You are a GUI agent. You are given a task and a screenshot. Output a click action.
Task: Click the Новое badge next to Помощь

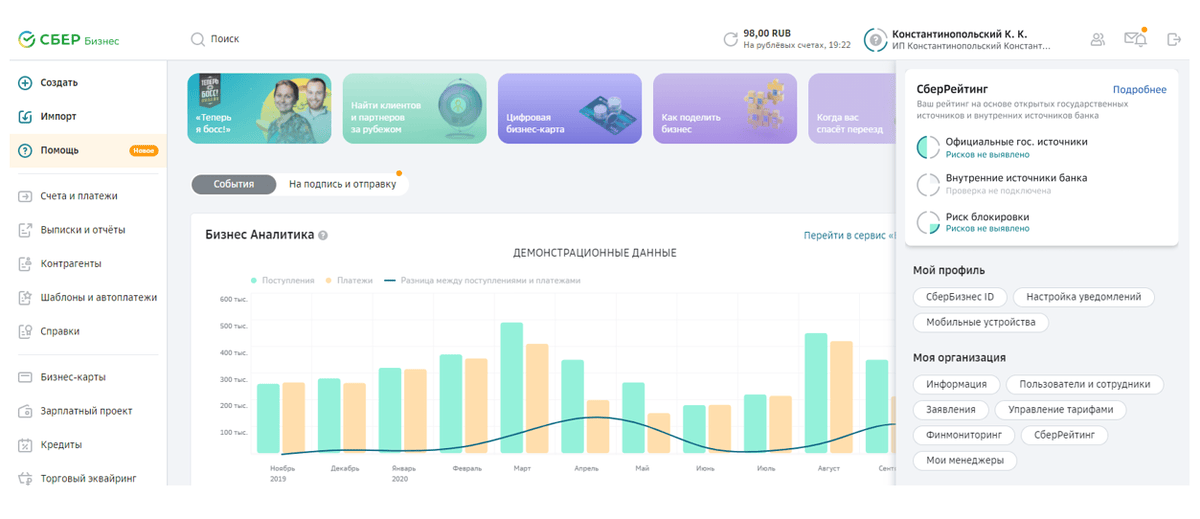pos(144,151)
